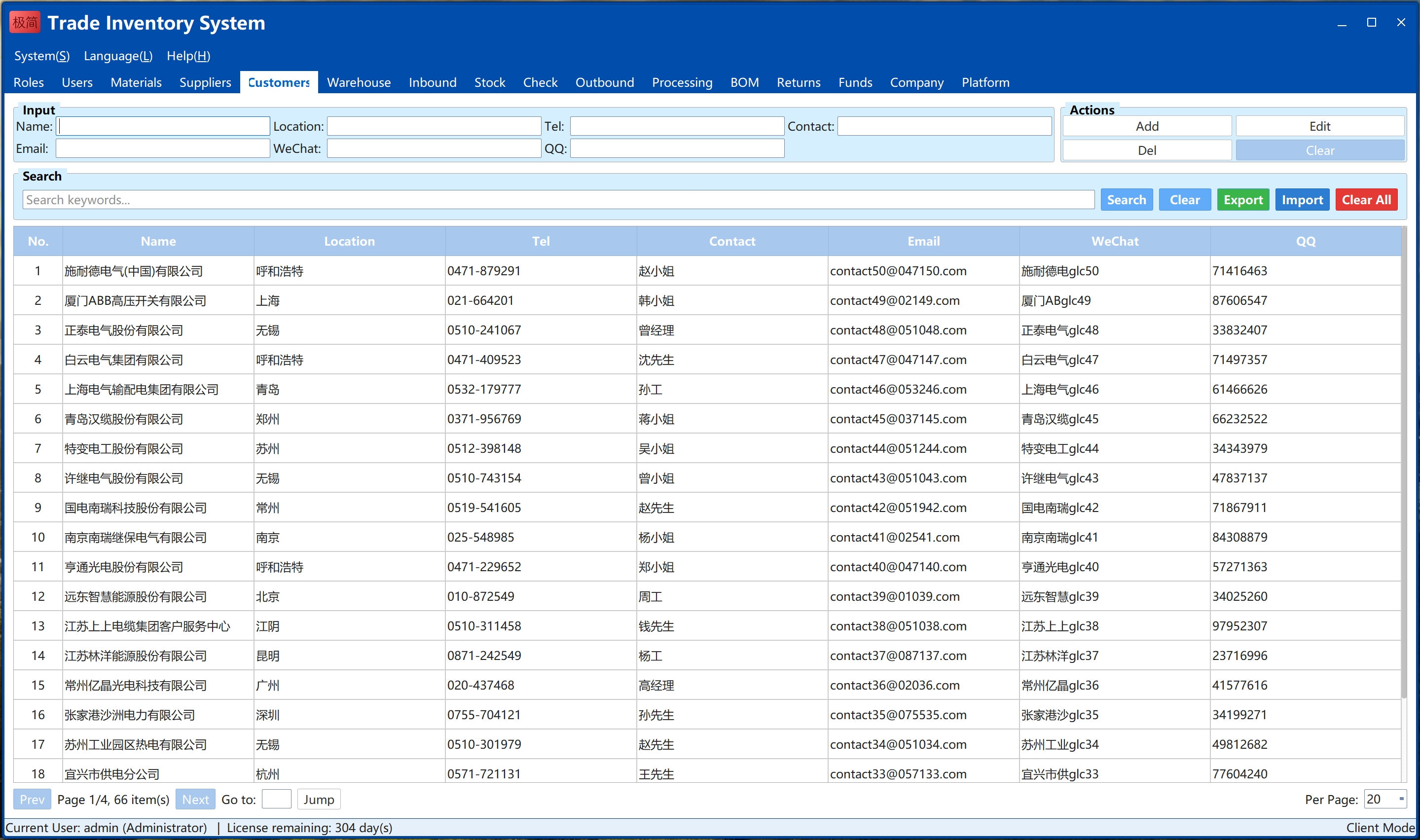Screen dimensions: 1420x840
Task: Switch to the Returns tab
Action: (798, 83)
